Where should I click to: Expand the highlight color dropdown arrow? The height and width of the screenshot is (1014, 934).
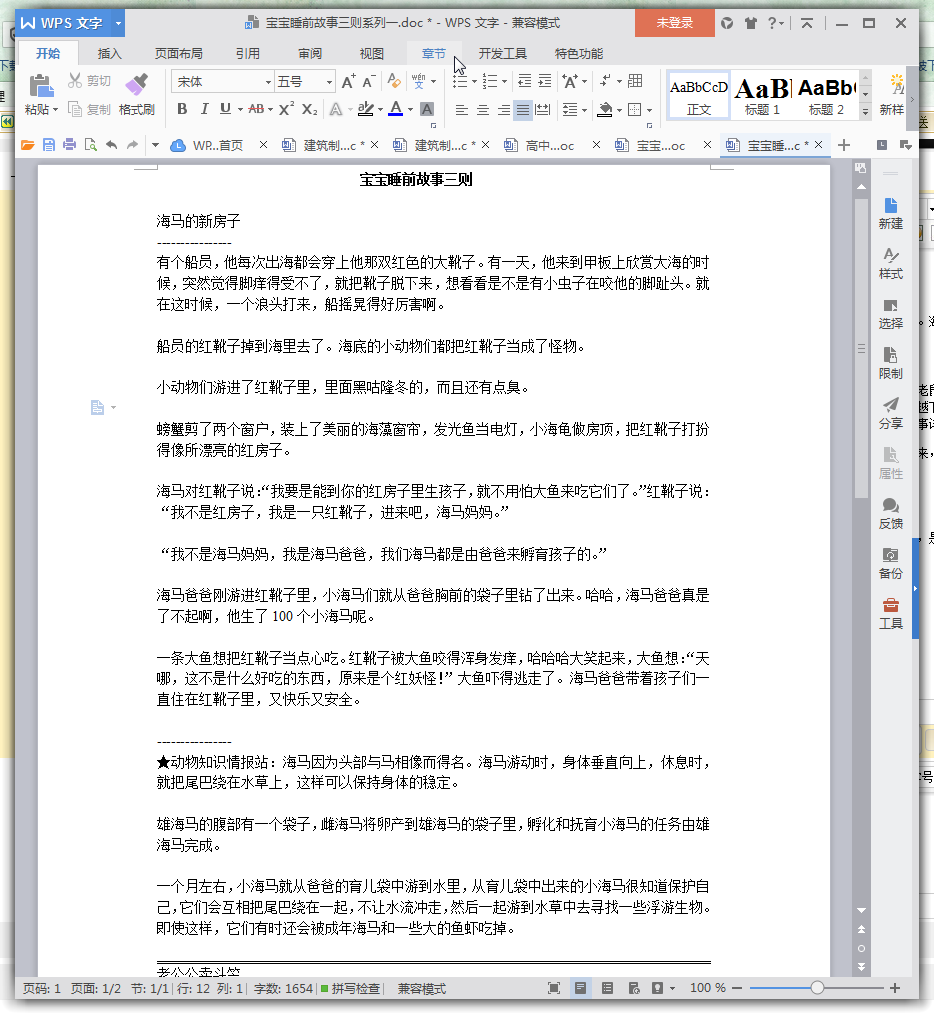coord(380,109)
